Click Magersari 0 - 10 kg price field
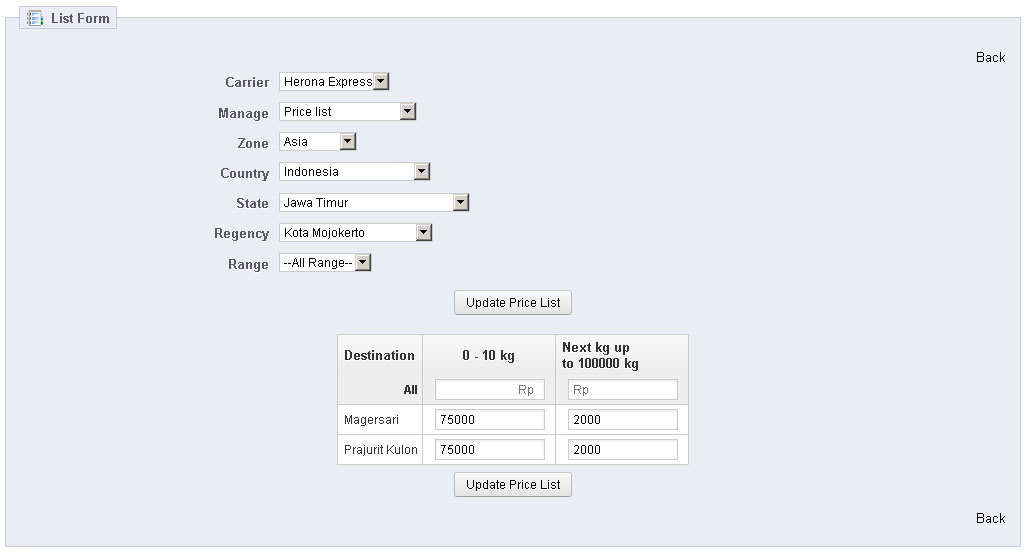 pyautogui.click(x=489, y=420)
